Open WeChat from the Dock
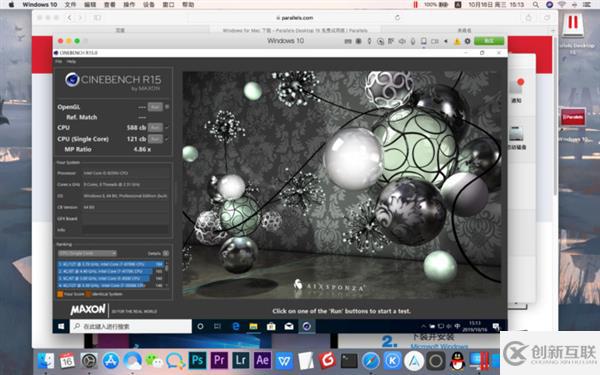The width and height of the screenshot is (600, 375). [x=154, y=360]
